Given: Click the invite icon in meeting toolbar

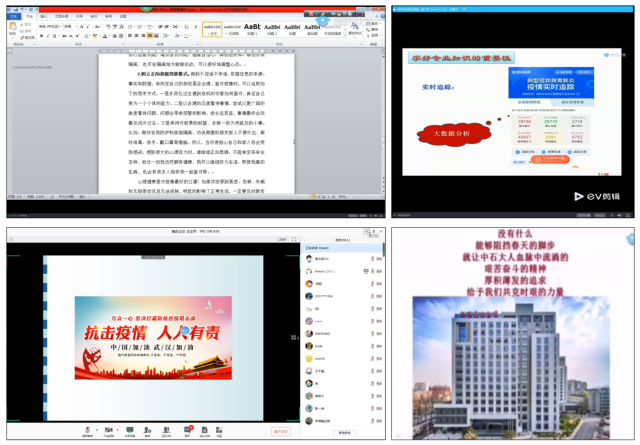Looking at the screenshot, I should click(147, 431).
